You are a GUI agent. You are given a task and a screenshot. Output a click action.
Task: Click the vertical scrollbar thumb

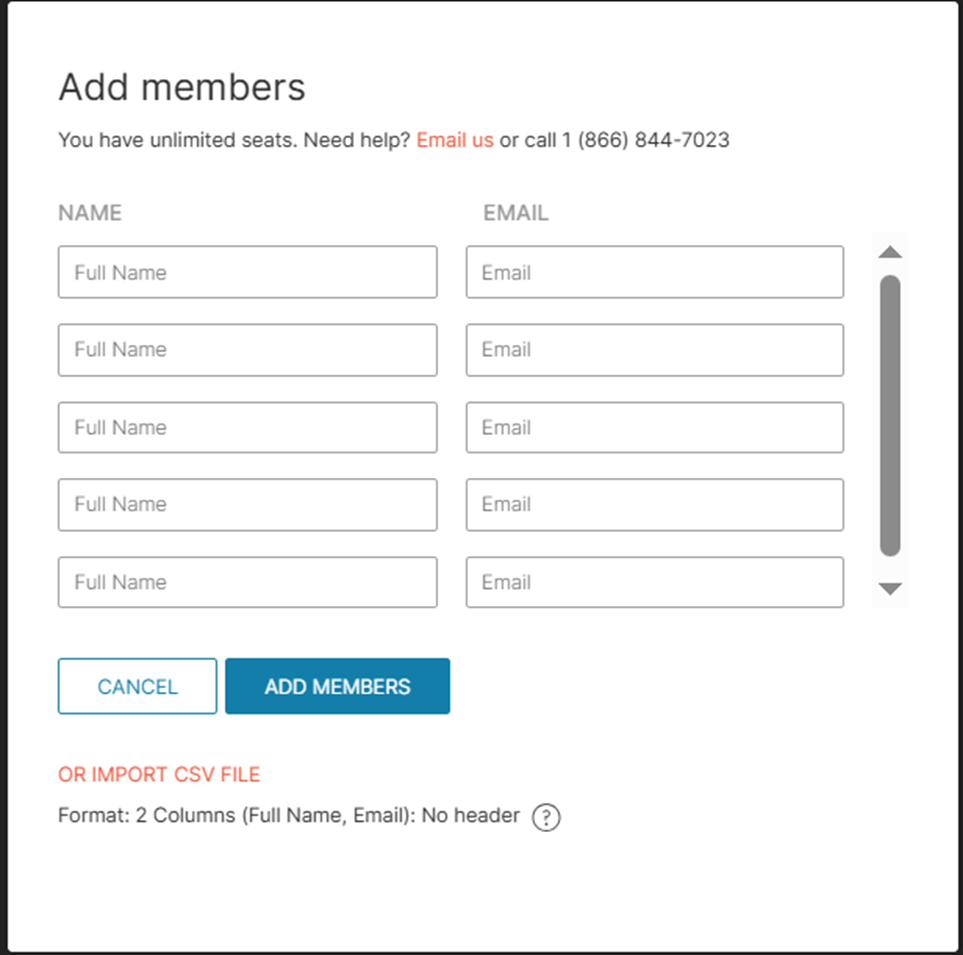coord(890,415)
